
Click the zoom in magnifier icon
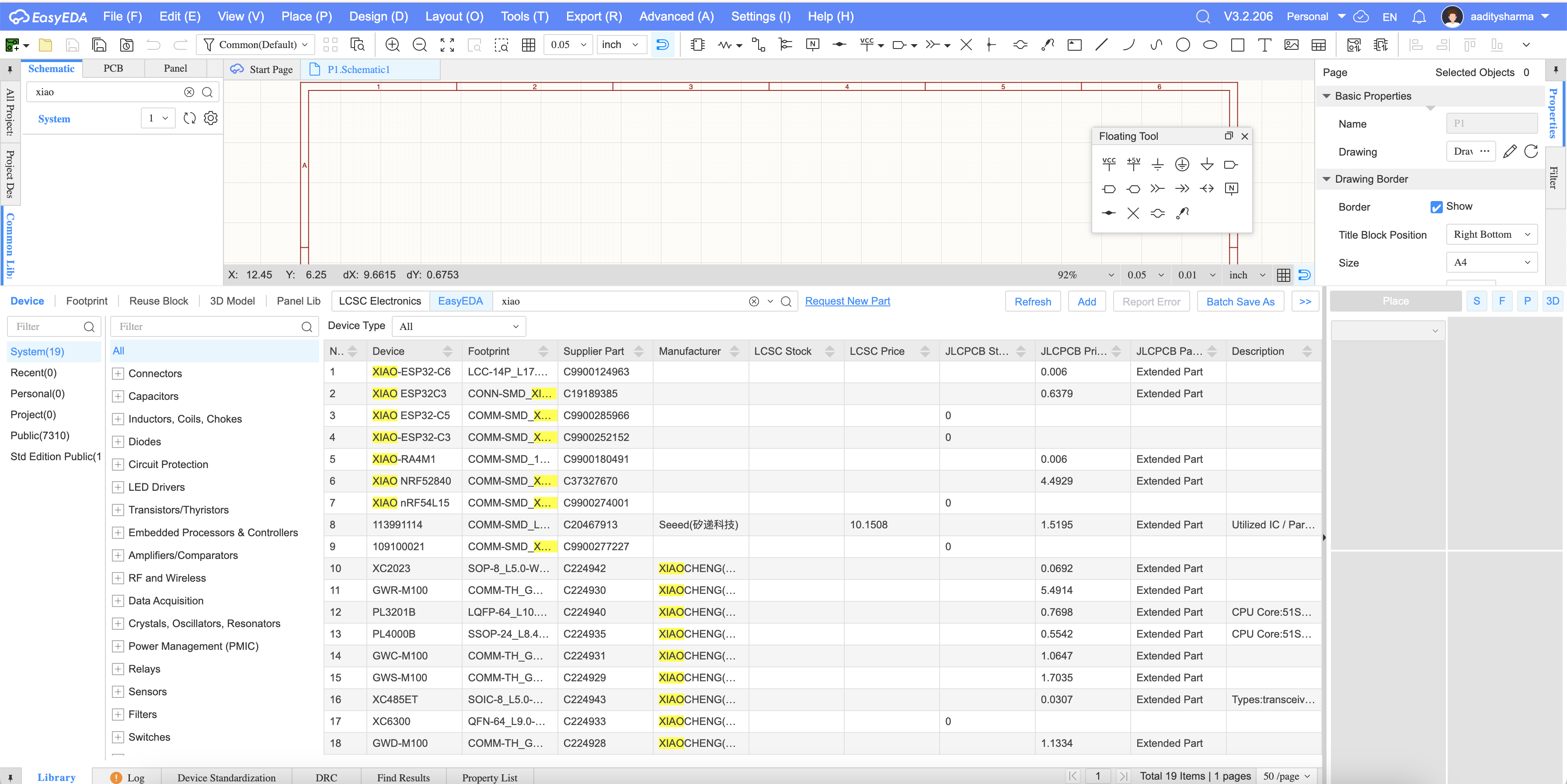[x=392, y=45]
